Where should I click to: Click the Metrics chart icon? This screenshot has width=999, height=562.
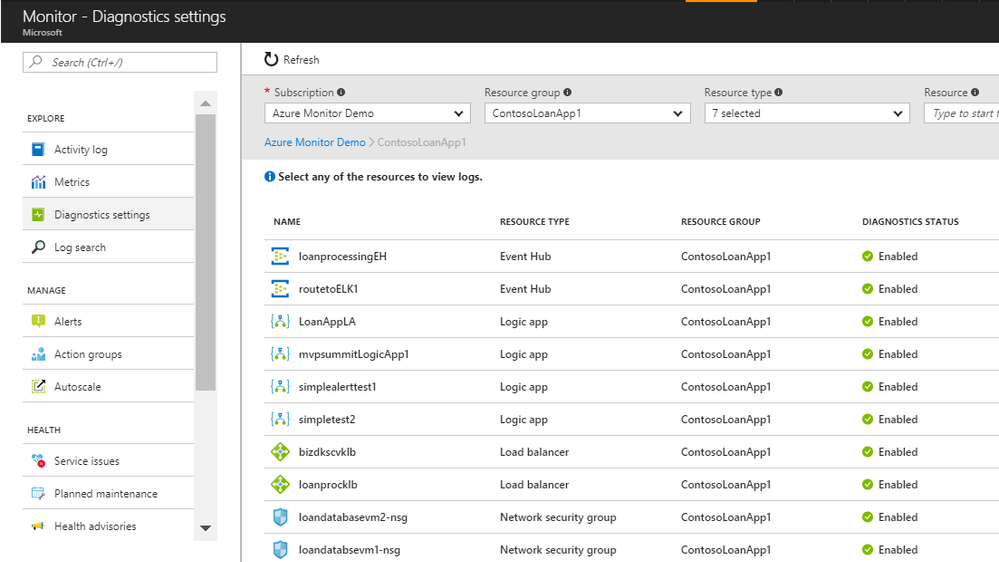[38, 182]
